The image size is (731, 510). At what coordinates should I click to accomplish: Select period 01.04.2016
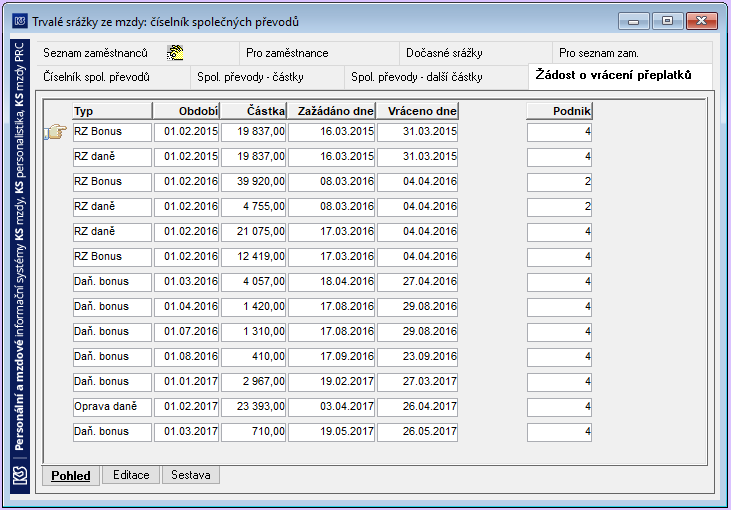coord(186,307)
